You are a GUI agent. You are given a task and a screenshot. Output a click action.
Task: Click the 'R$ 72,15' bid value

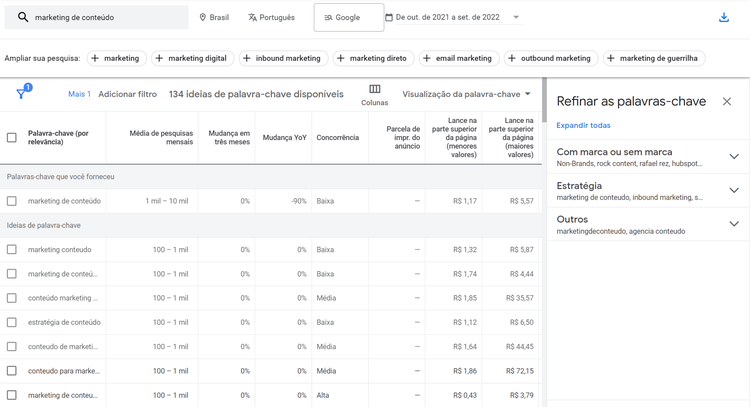(520, 371)
